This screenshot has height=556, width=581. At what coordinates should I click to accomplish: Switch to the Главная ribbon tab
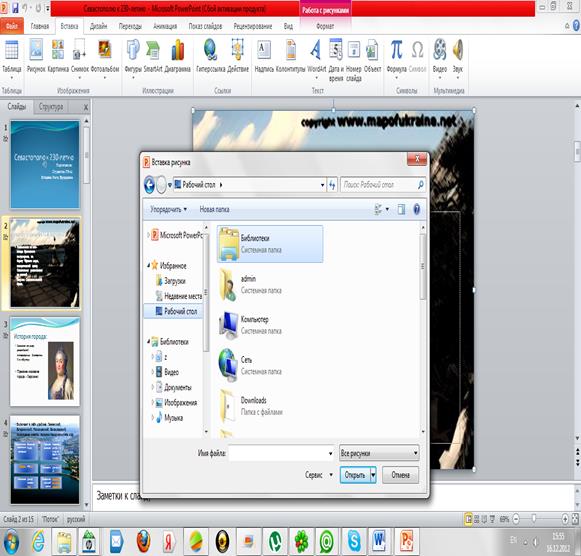(40, 26)
